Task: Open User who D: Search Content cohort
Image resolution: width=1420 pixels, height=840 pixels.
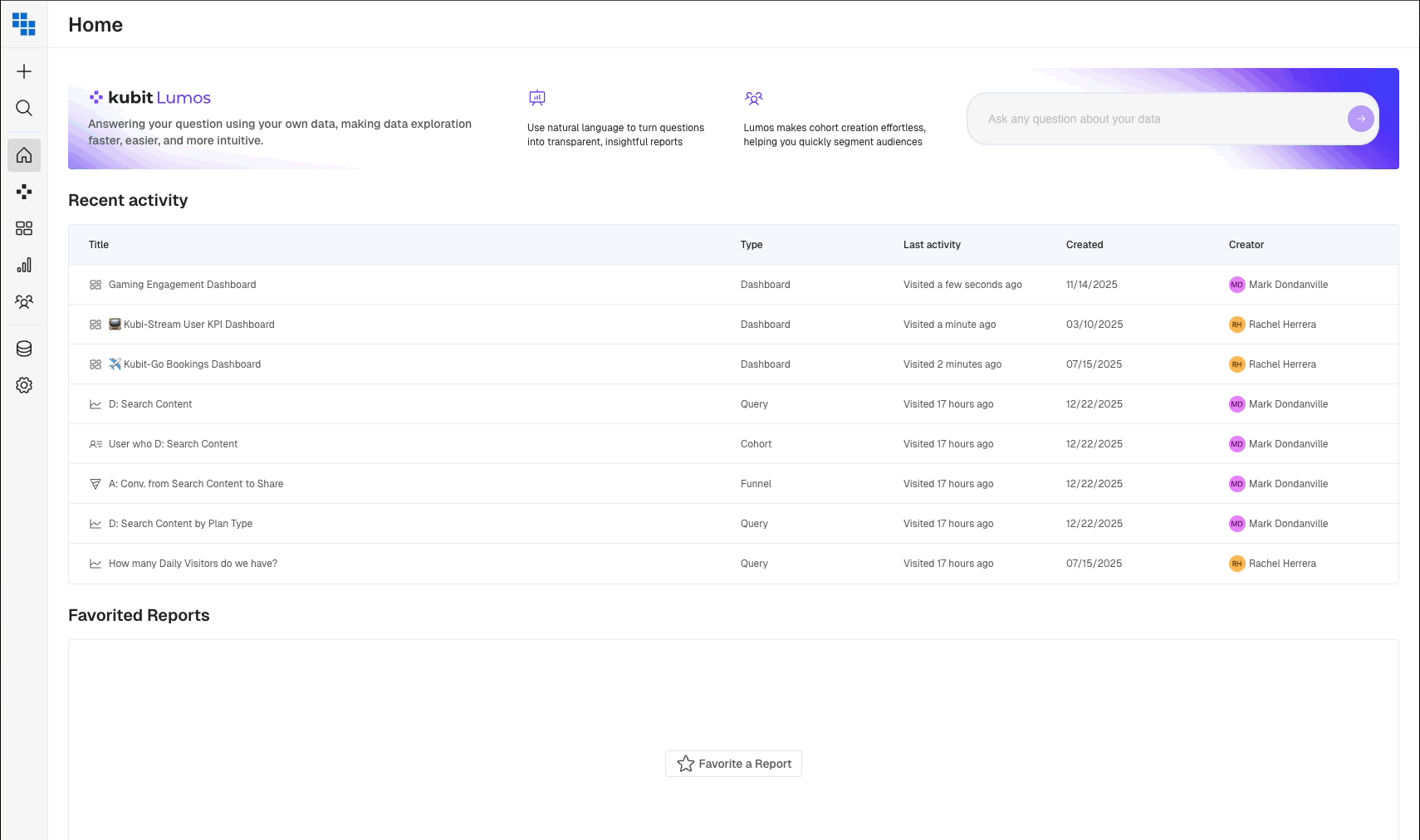Action: point(174,444)
